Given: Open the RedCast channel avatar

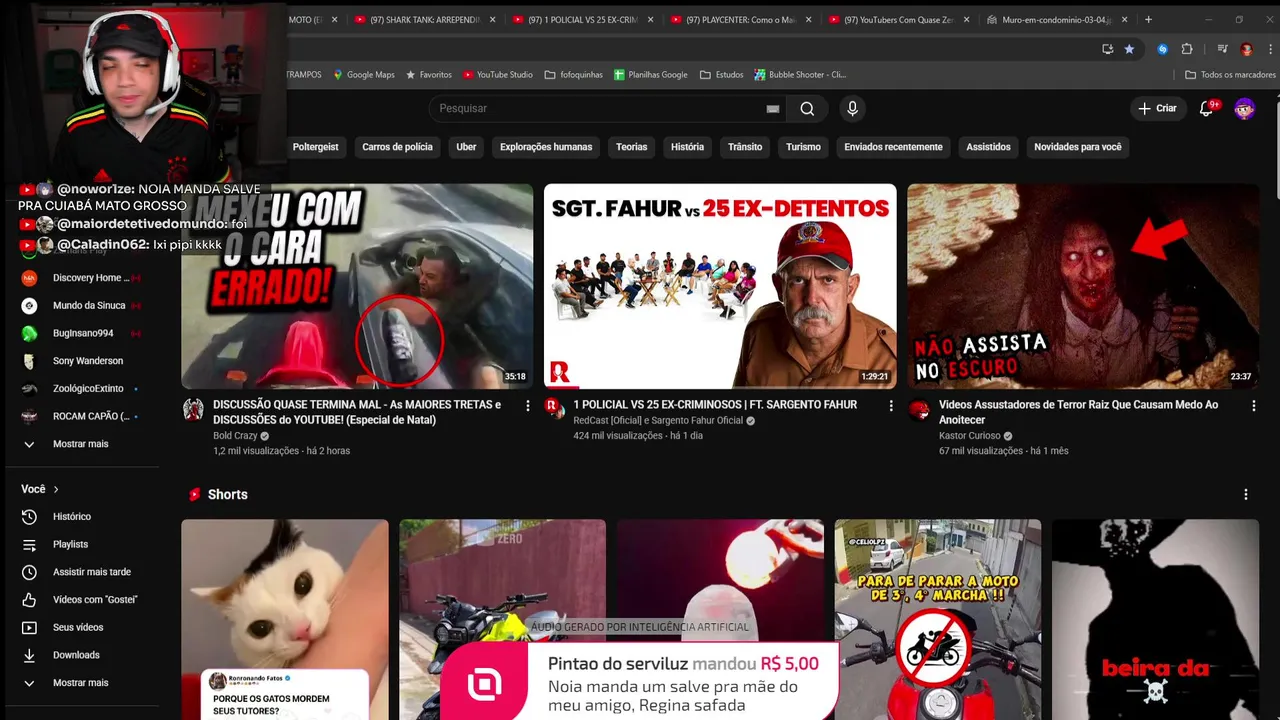Looking at the screenshot, I should (553, 406).
